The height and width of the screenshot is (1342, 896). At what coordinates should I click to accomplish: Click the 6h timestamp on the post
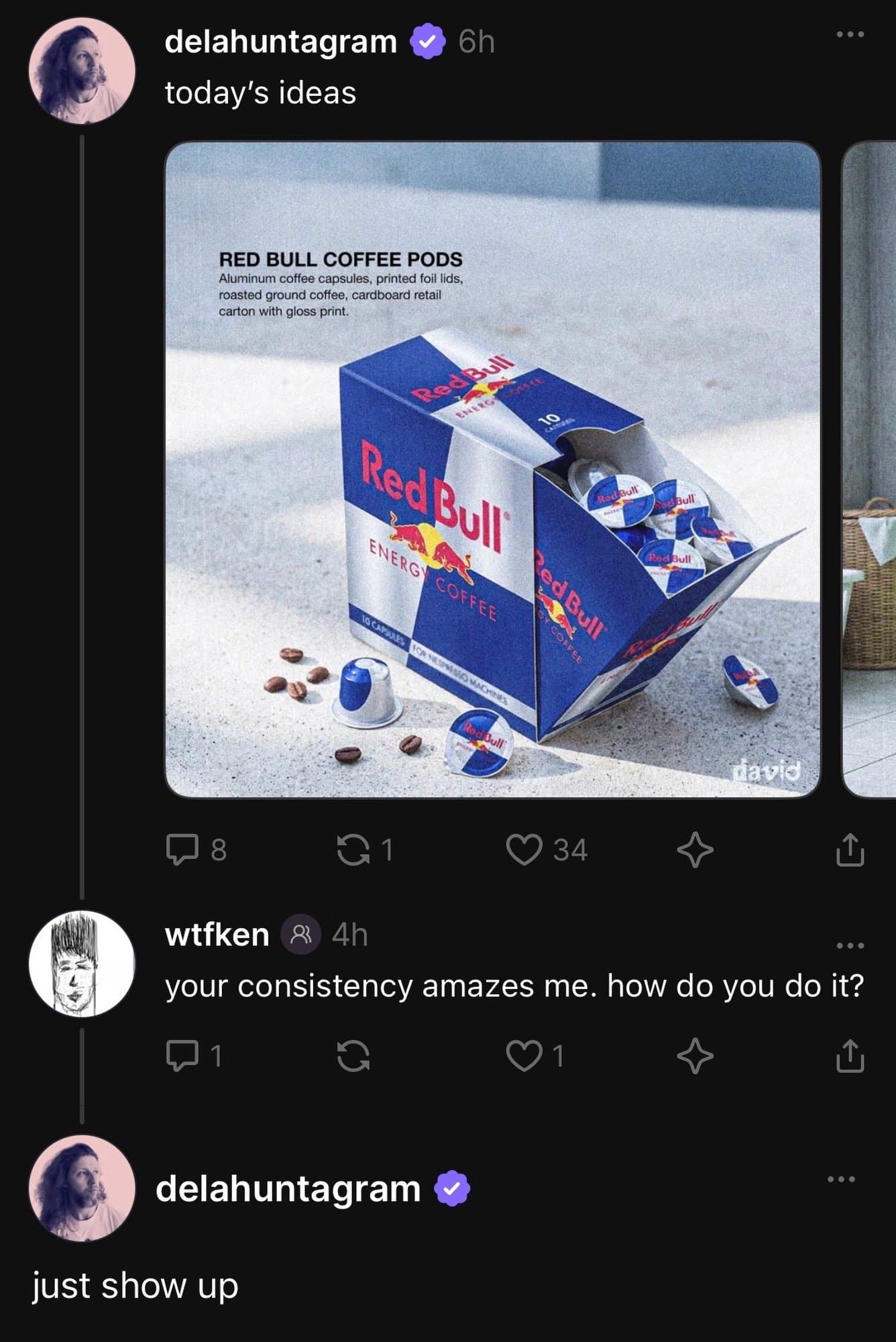(x=474, y=42)
